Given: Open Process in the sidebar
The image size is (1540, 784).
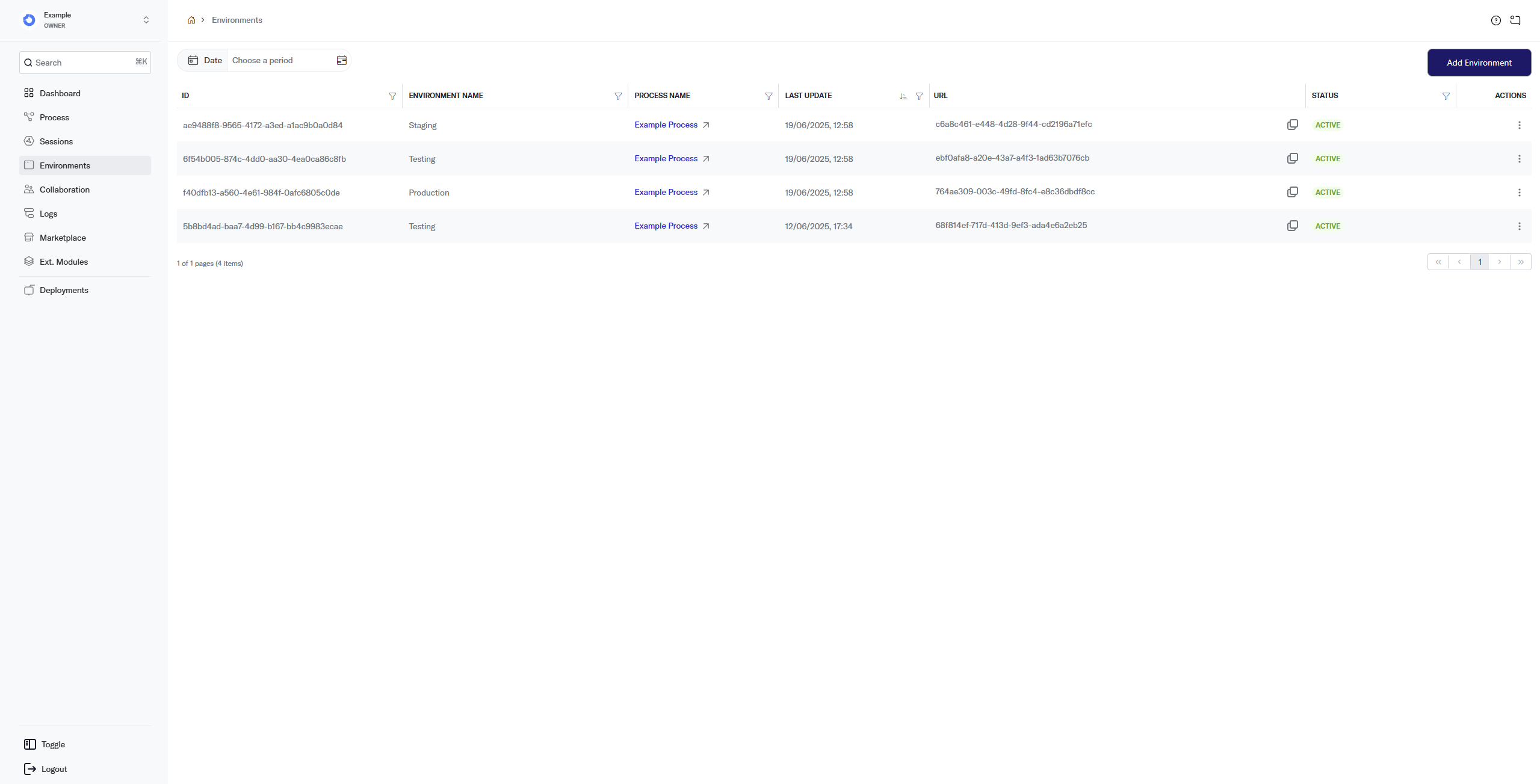Looking at the screenshot, I should pos(85,117).
